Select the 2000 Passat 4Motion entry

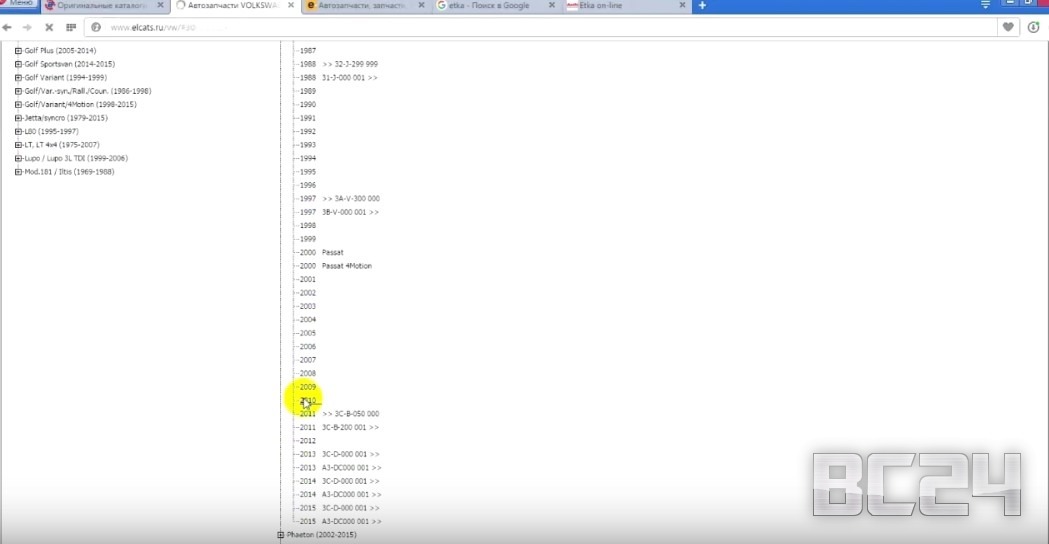point(346,266)
